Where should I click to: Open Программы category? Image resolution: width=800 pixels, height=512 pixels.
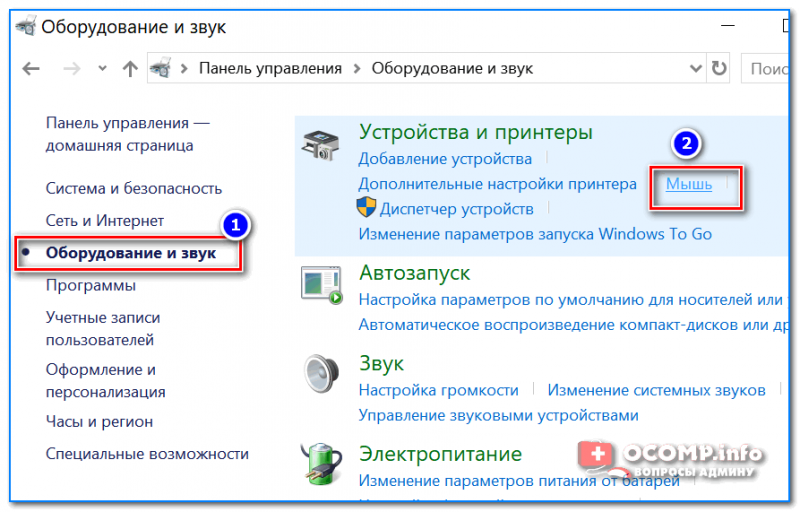(91, 285)
